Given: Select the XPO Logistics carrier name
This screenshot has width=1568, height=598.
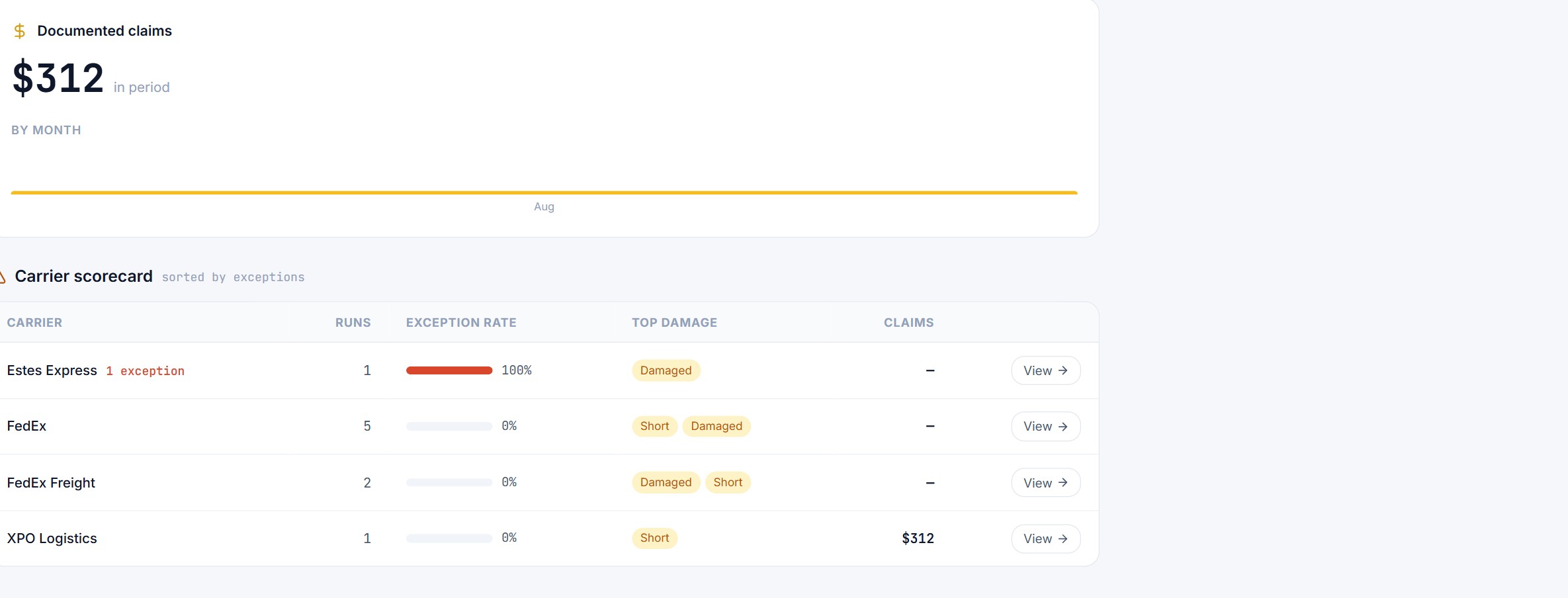Looking at the screenshot, I should tap(52, 538).
